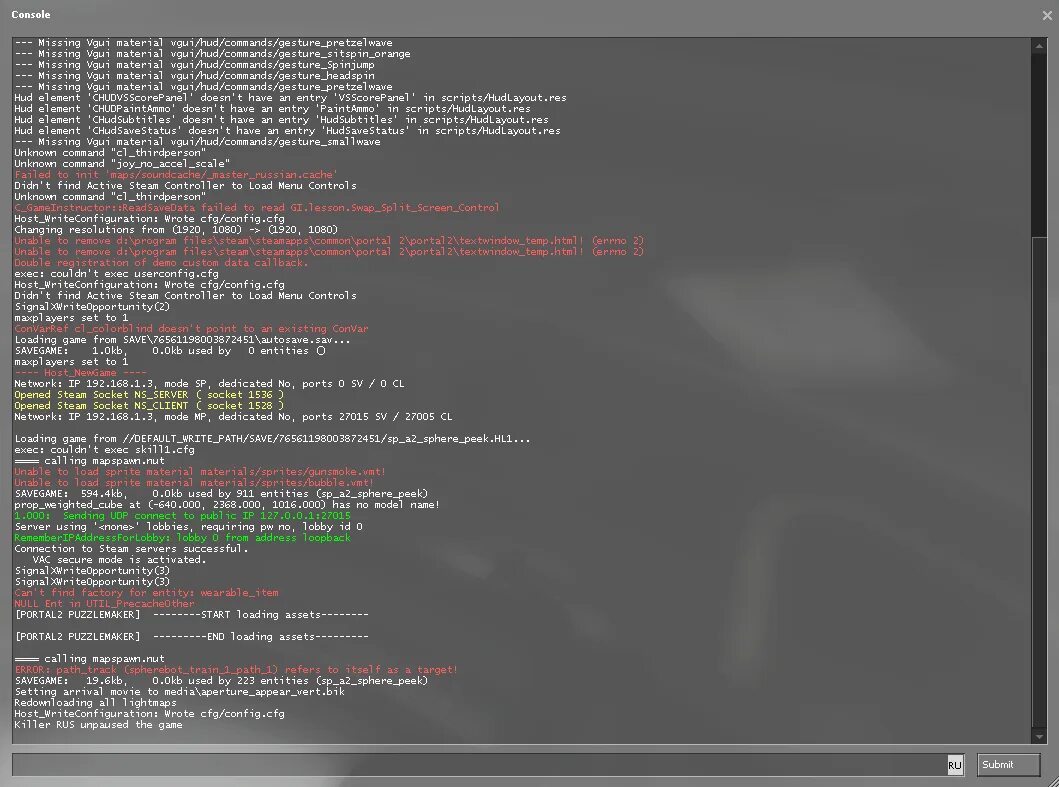Viewport: 1059px width, 787px height.
Task: Click 'Unable to load sprite' gunsmoke.vmt line
Action: (200, 472)
